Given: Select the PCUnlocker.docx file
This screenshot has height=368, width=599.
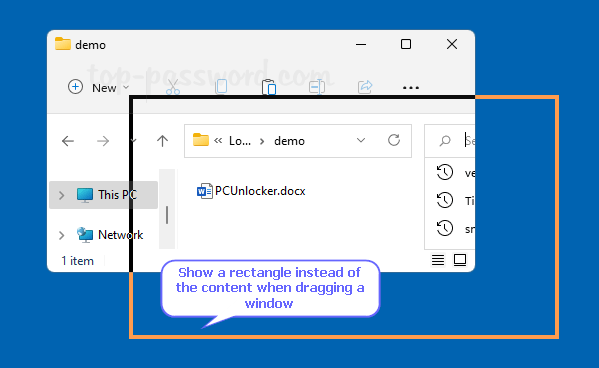Looking at the screenshot, I should (251, 191).
